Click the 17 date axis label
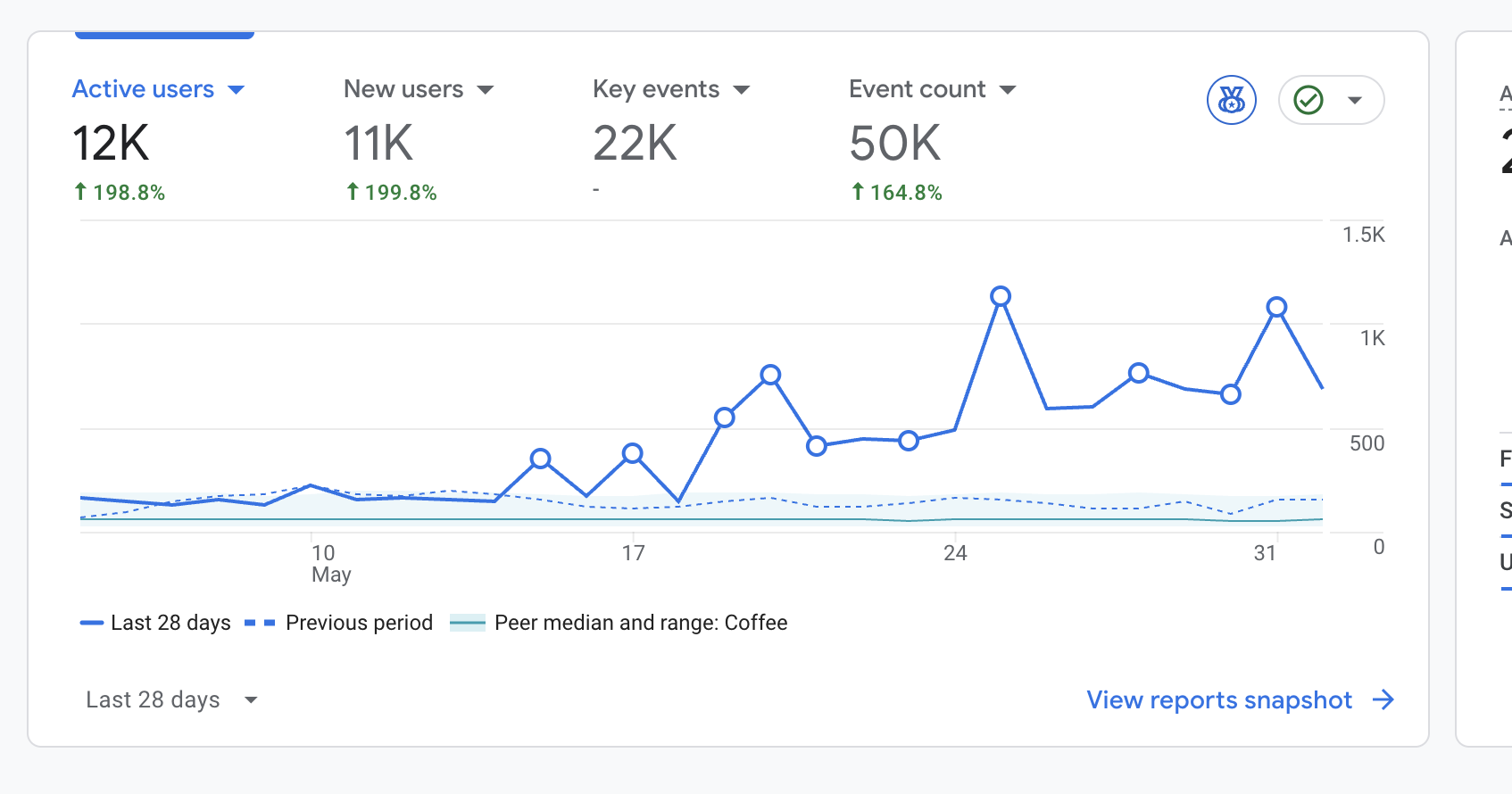Viewport: 1512px width, 794px height. point(634,553)
